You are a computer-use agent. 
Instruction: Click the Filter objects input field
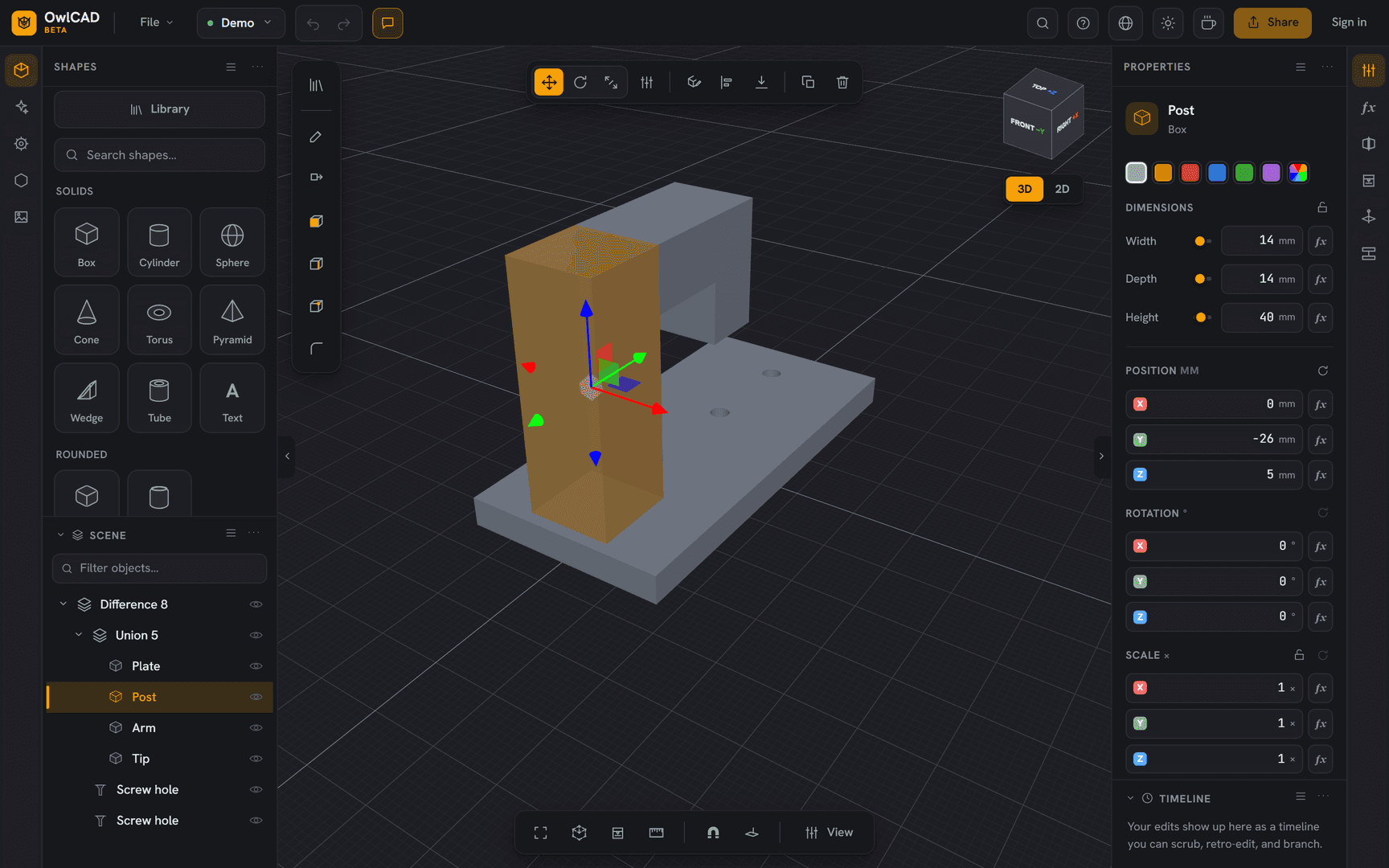pos(159,568)
